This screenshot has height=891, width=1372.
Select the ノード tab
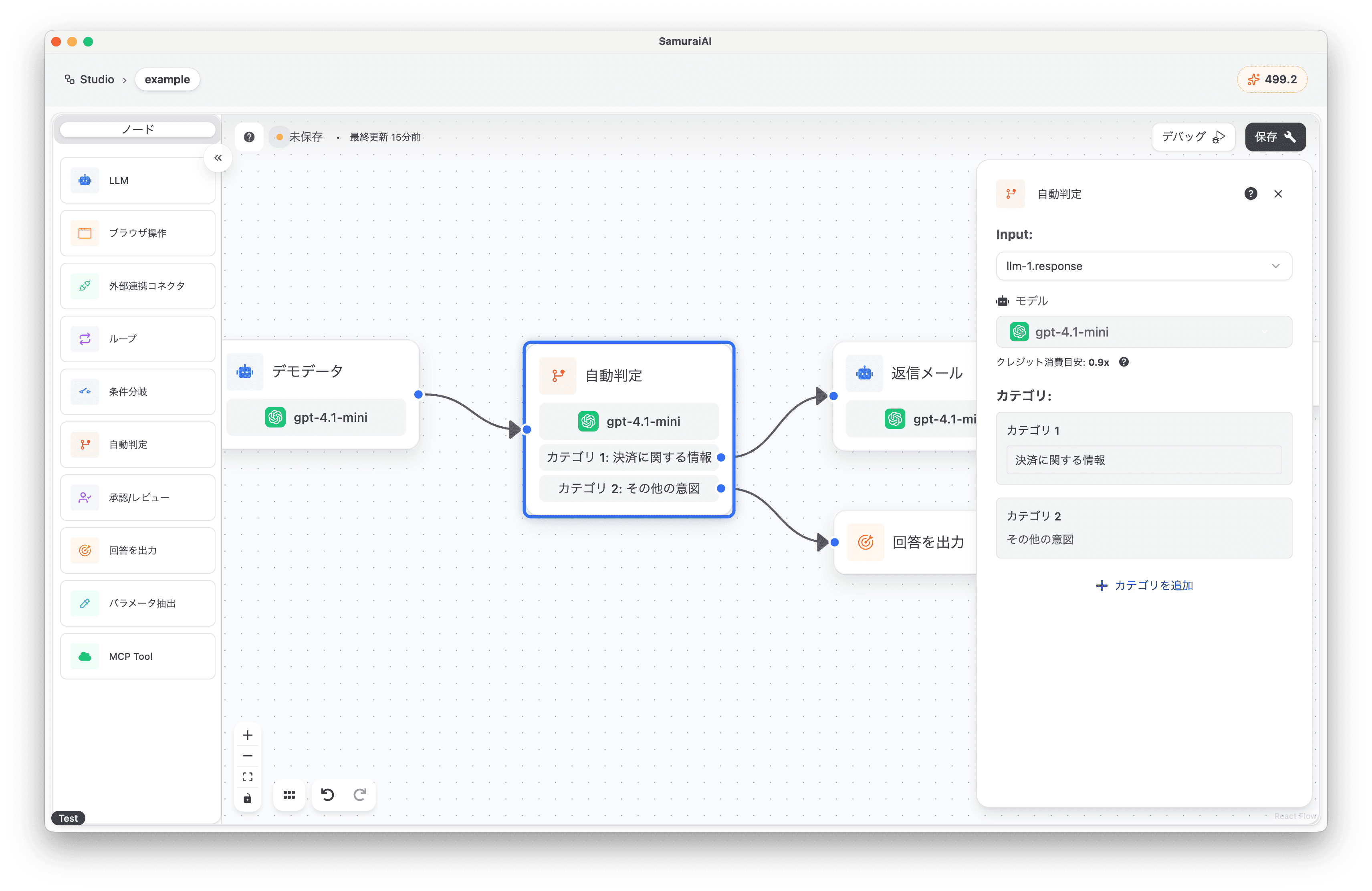pos(138,129)
